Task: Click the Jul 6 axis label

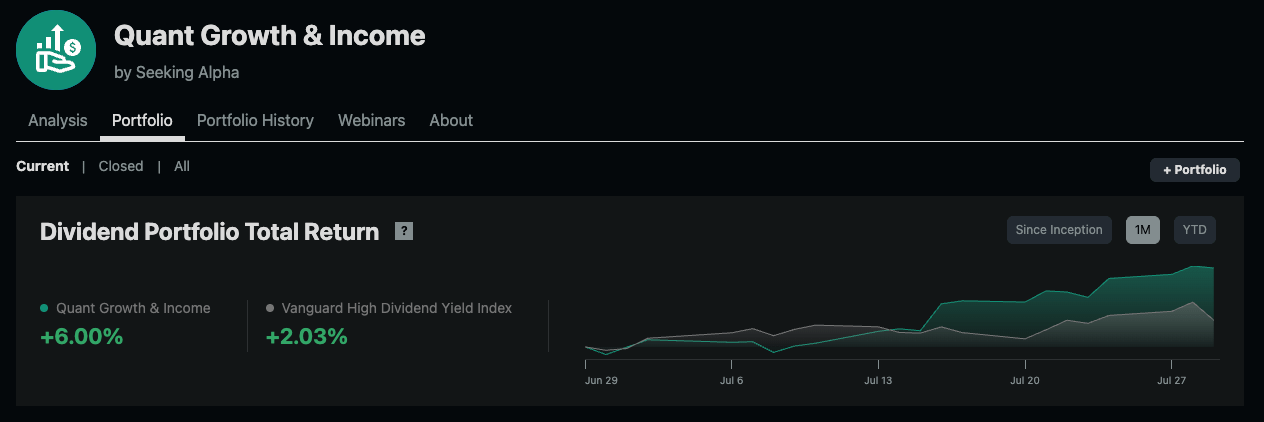Action: coord(731,380)
